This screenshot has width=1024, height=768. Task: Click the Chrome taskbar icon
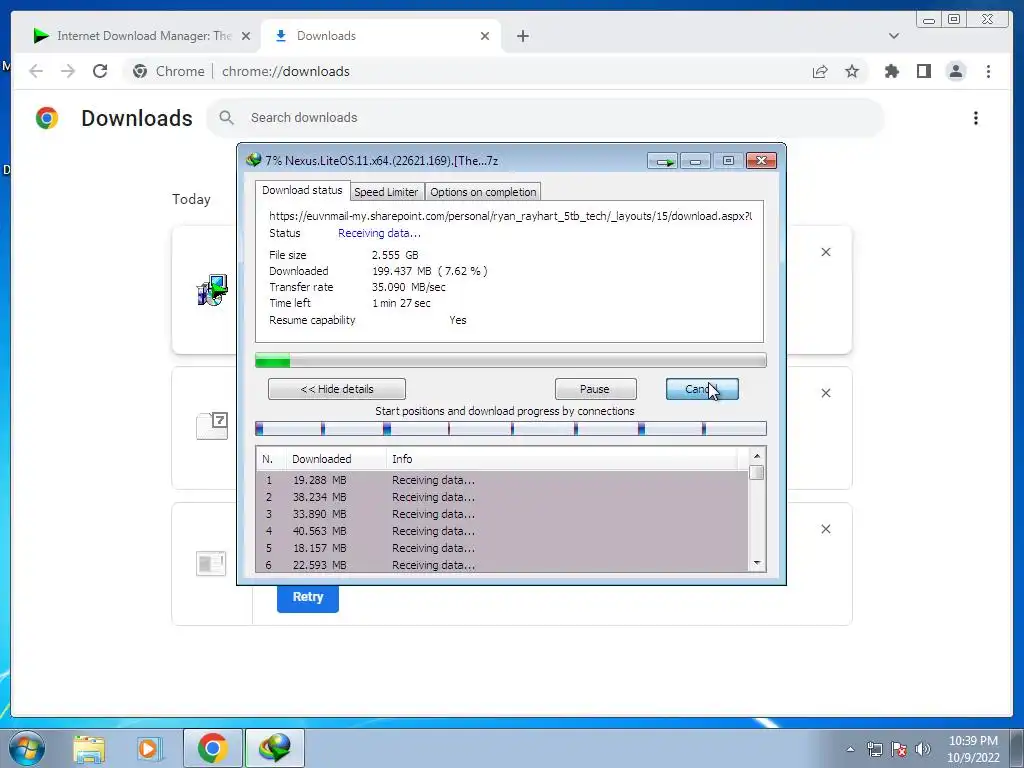coord(212,748)
